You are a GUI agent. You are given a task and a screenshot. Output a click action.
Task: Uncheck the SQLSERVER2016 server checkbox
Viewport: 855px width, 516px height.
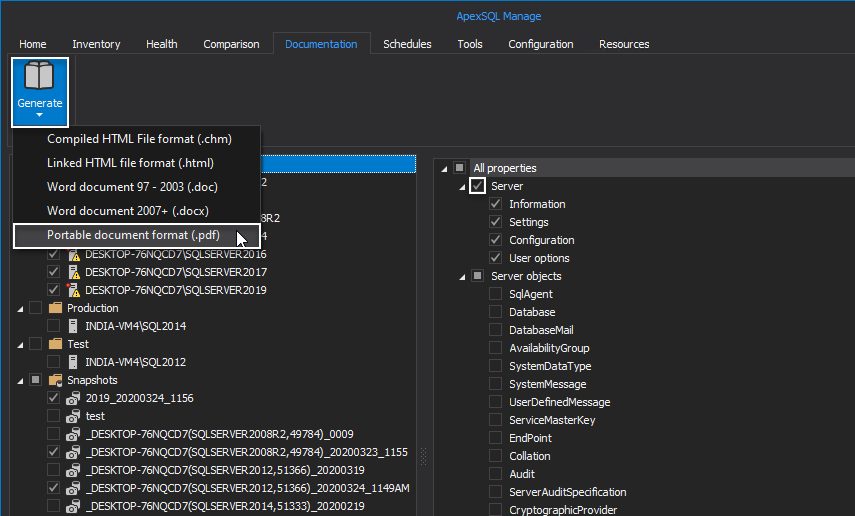[x=53, y=254]
